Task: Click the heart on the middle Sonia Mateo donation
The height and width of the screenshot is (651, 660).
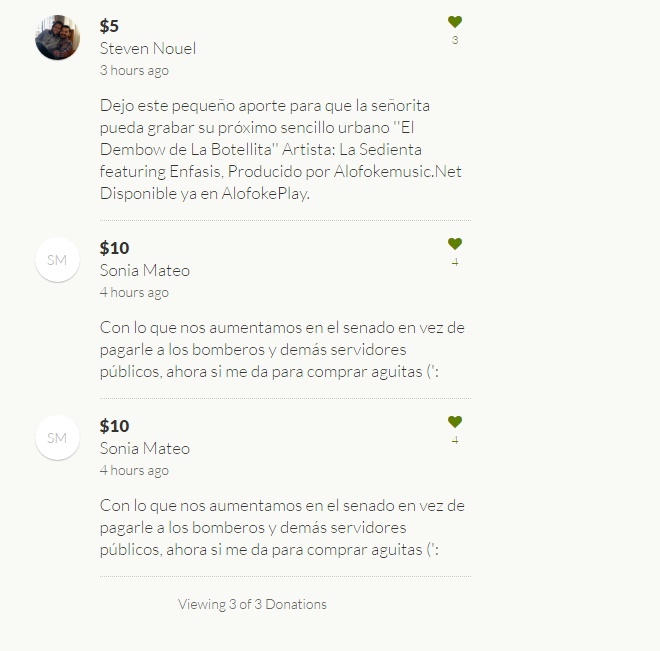Action: pyautogui.click(x=455, y=244)
